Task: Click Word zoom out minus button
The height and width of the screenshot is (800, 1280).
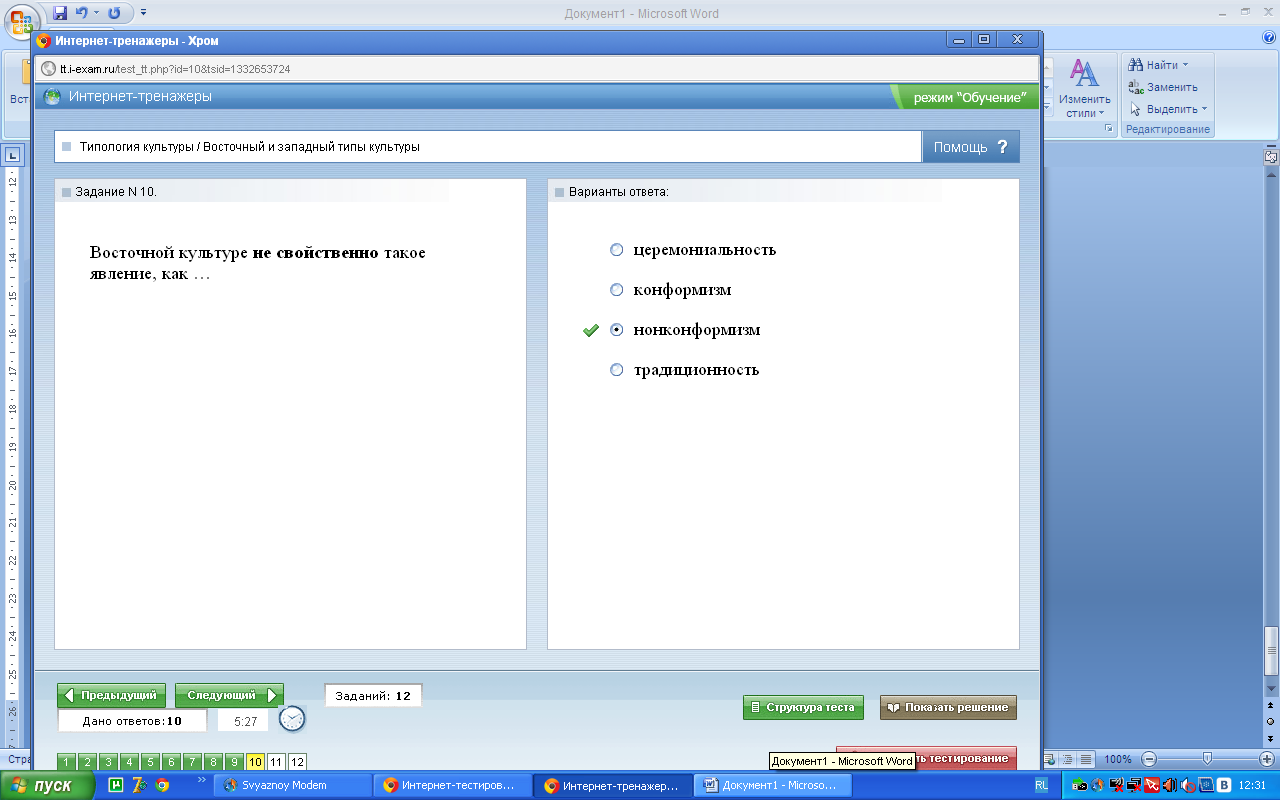Action: (1149, 759)
